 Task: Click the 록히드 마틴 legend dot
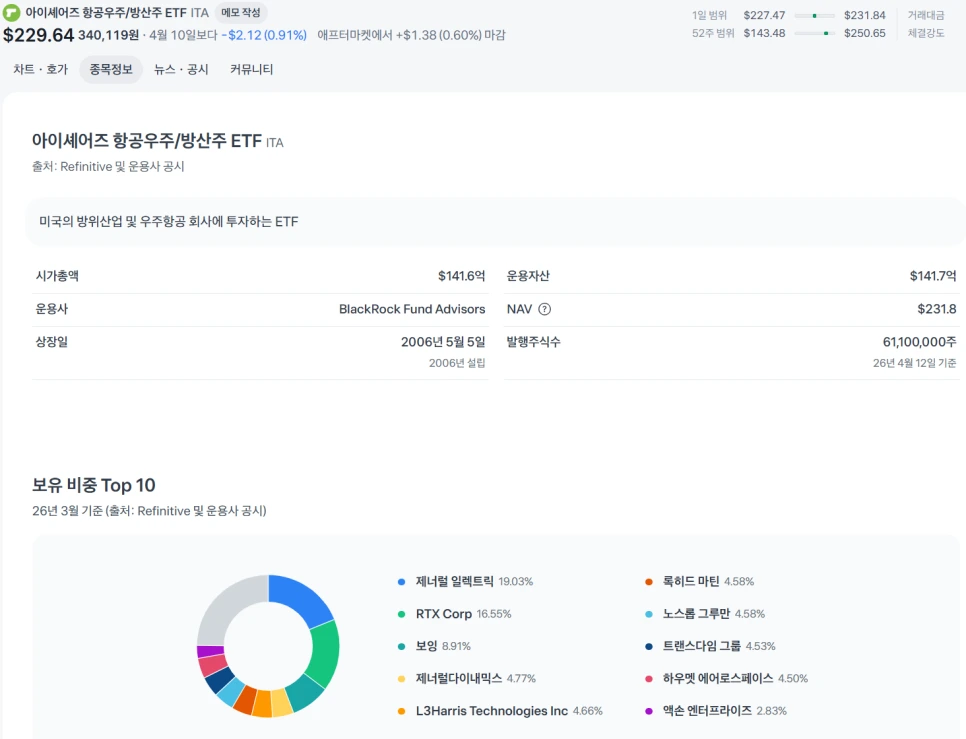pos(649,582)
